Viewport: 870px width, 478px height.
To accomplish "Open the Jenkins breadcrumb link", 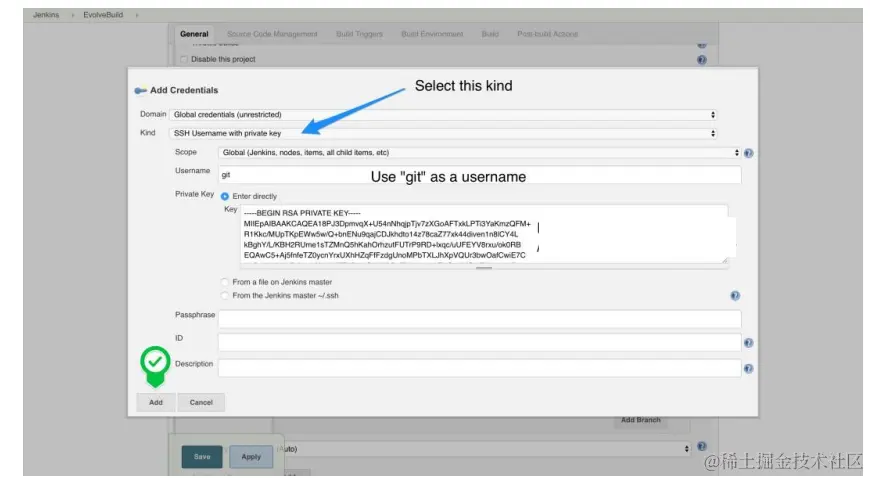I will click(x=46, y=15).
